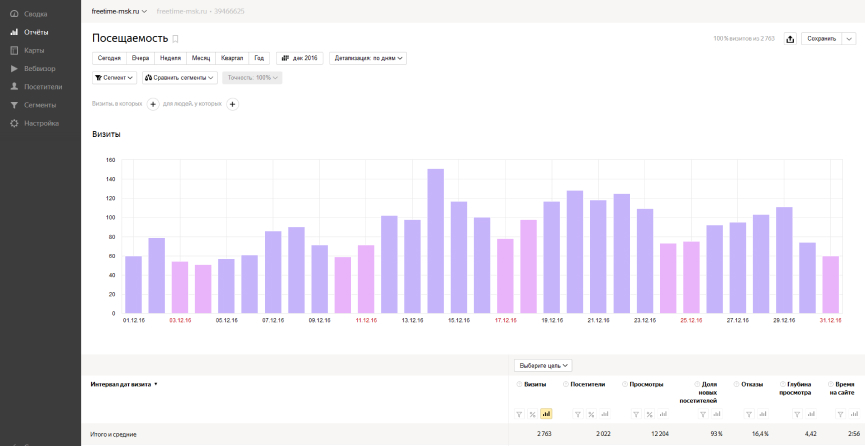The height and width of the screenshot is (446, 865).
Task: Select the Год period
Action: coord(259,58)
